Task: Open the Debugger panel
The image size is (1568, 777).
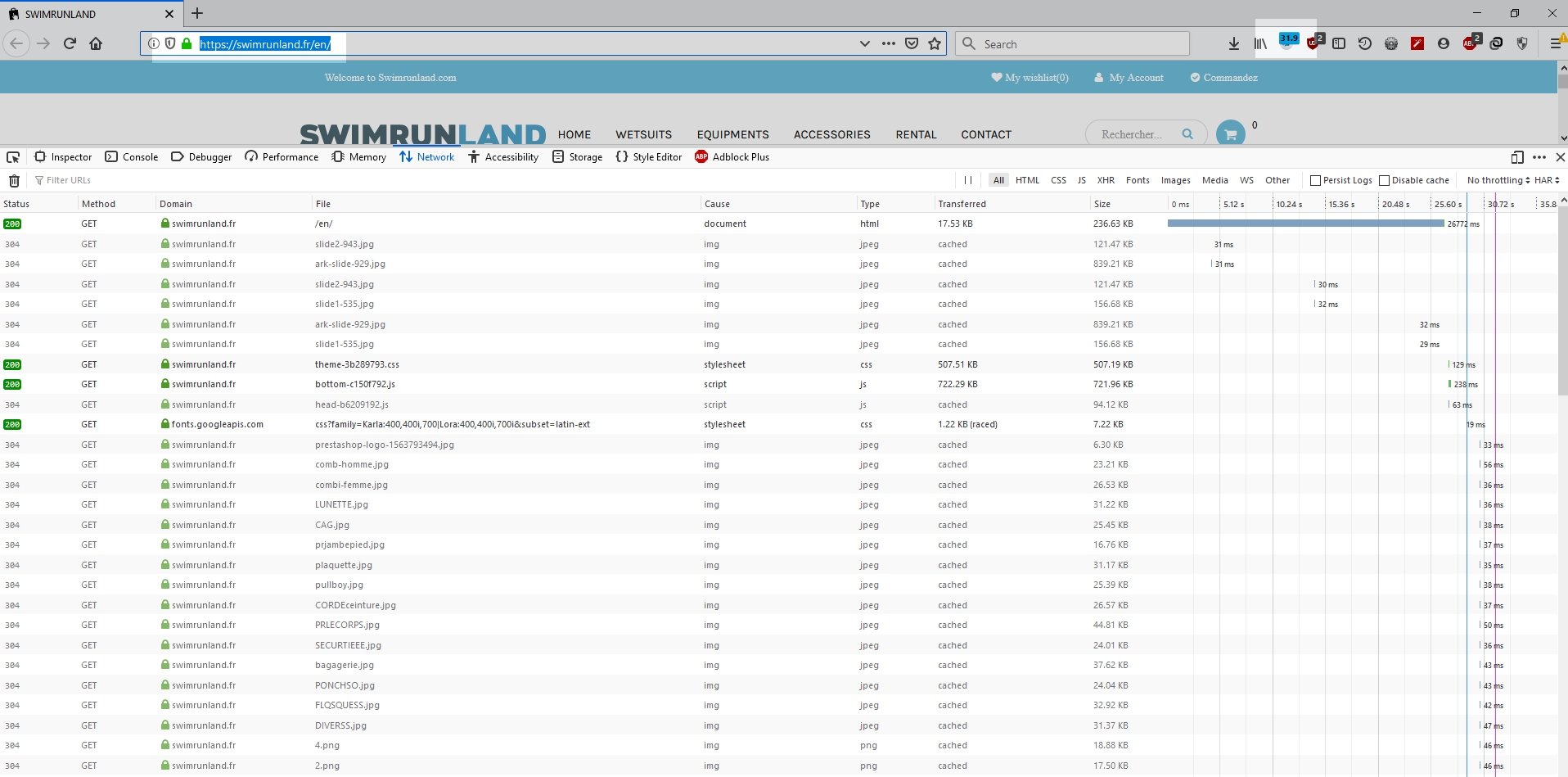Action: tap(201, 157)
